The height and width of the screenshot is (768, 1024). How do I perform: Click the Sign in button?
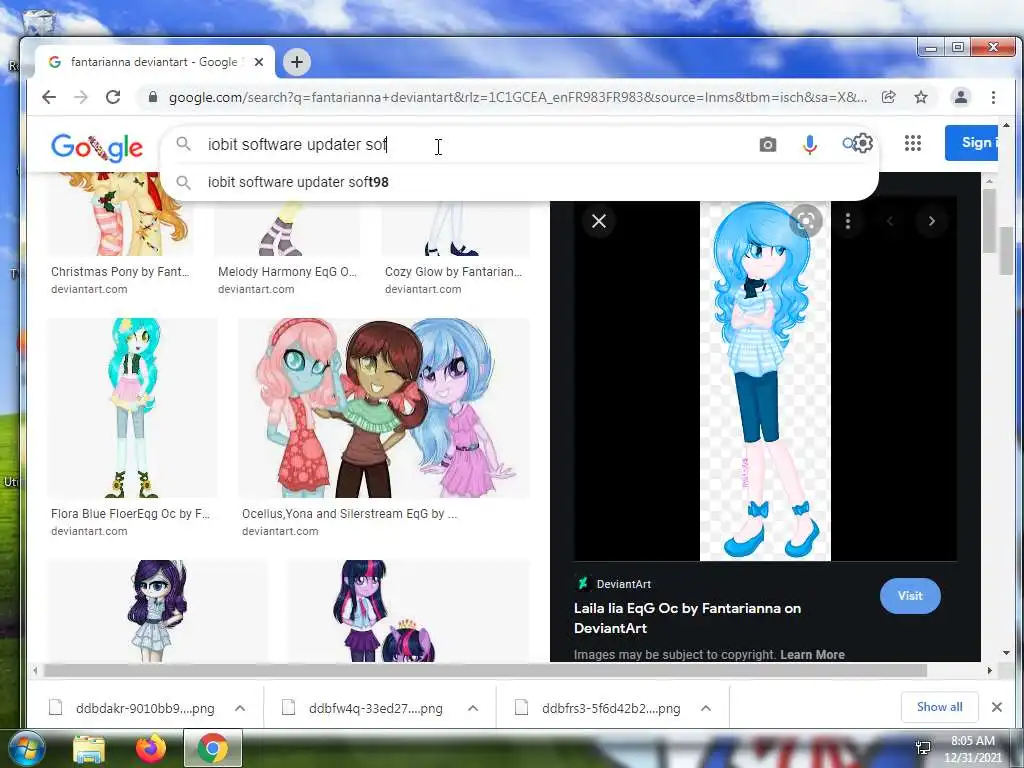(x=971, y=142)
